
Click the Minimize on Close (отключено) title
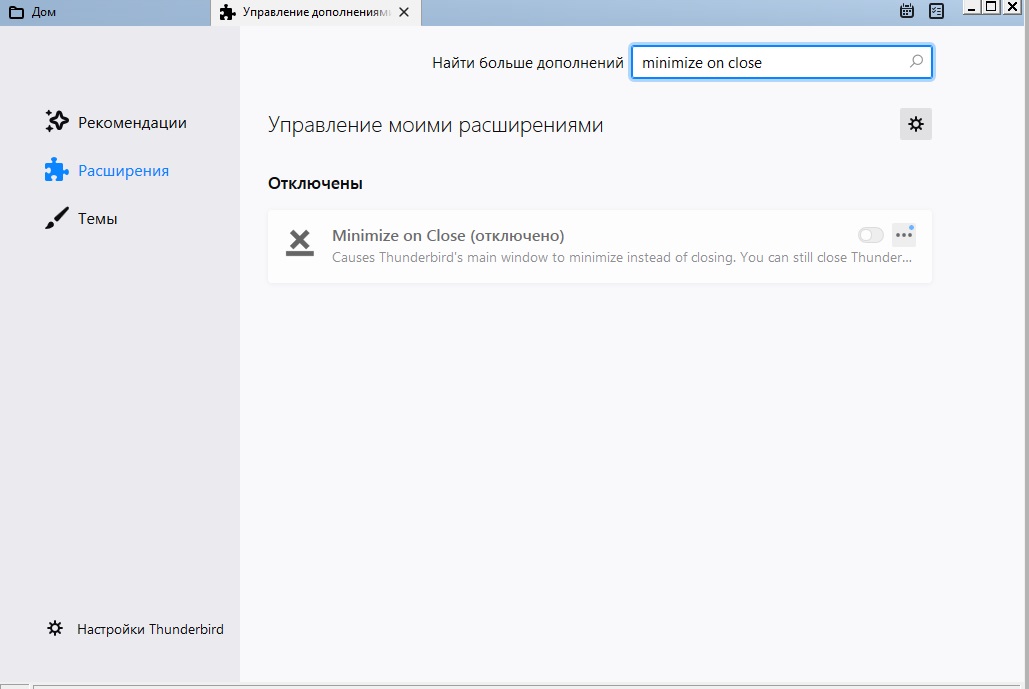tap(448, 236)
